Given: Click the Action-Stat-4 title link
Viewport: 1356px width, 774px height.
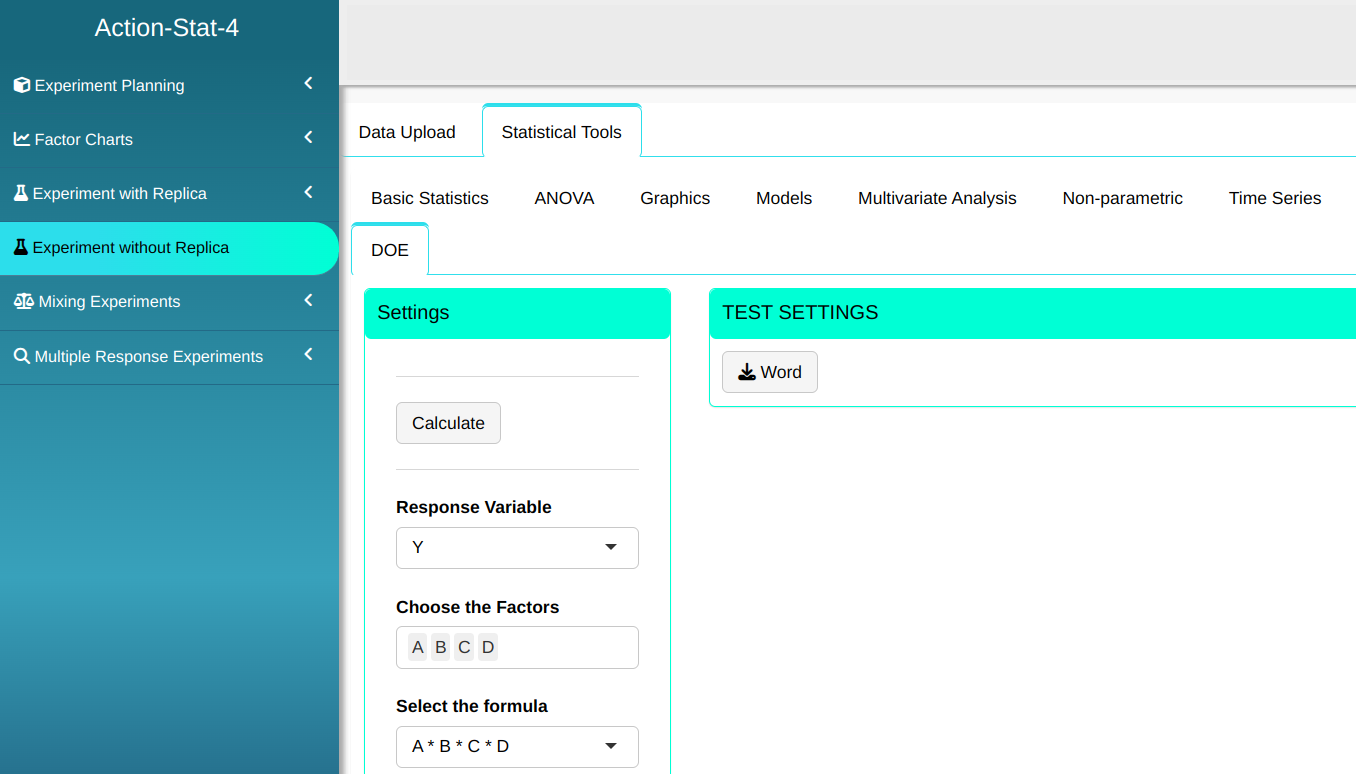Looking at the screenshot, I should tap(167, 28).
